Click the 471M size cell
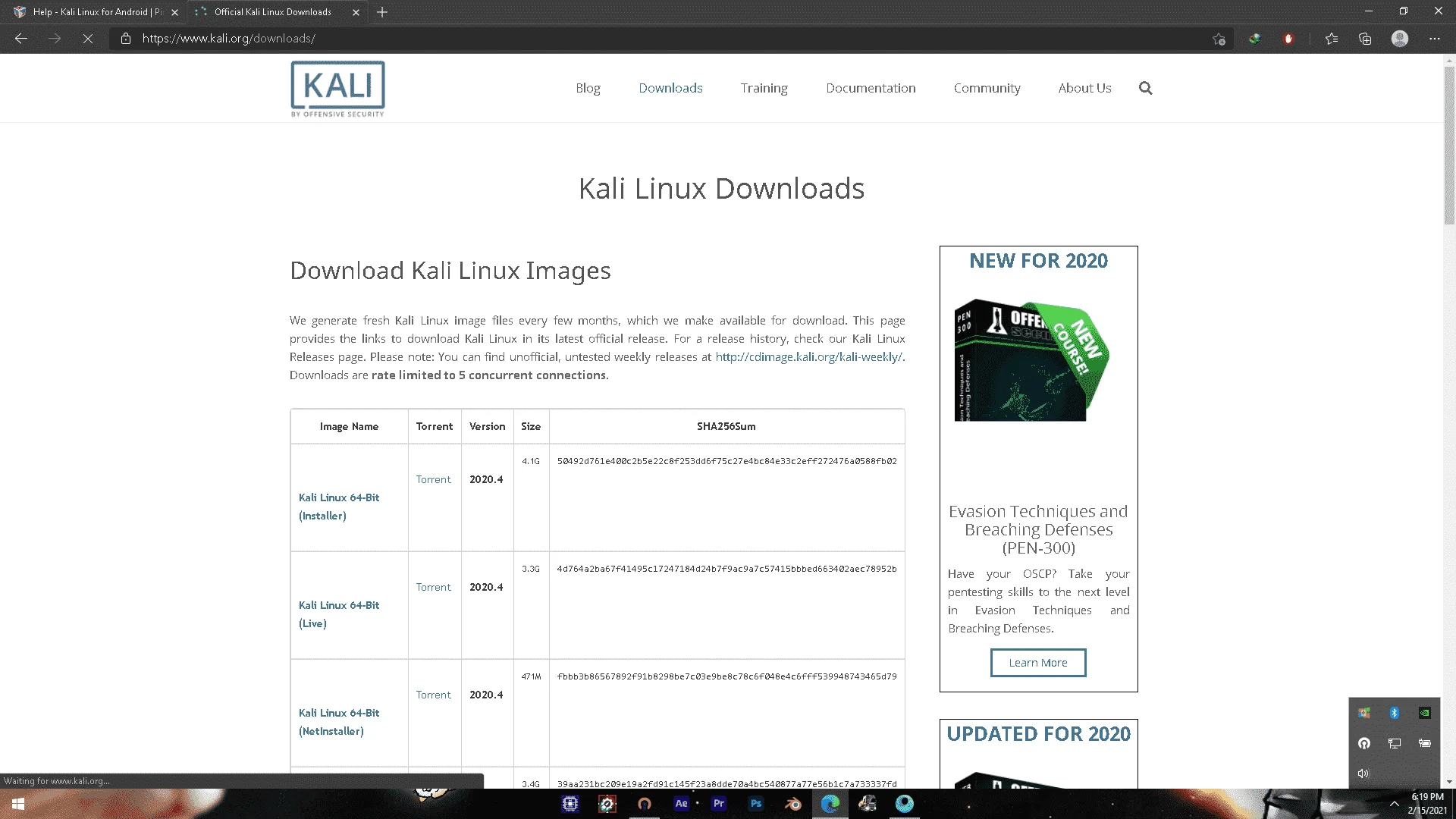This screenshot has height=819, width=1456. 531,676
